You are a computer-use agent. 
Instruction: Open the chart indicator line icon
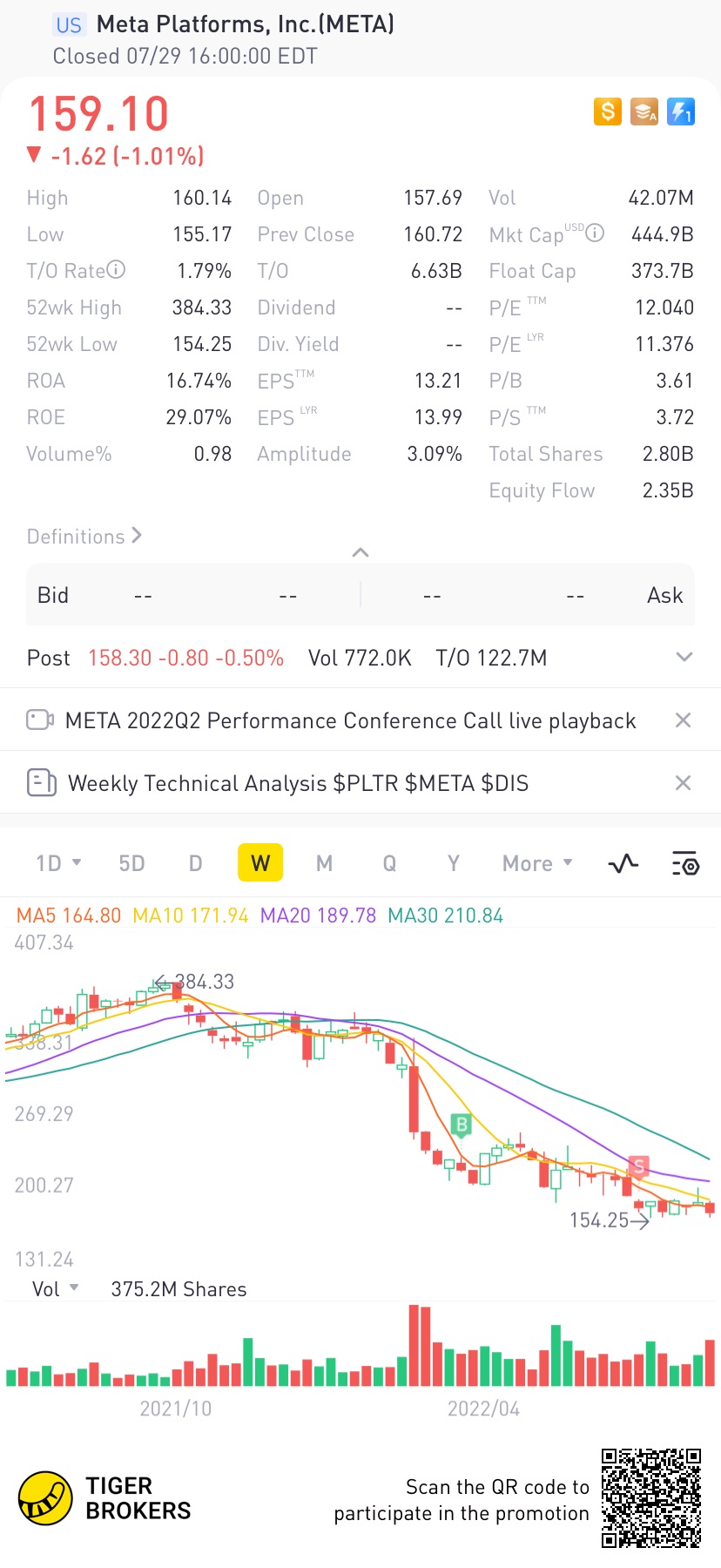623,864
